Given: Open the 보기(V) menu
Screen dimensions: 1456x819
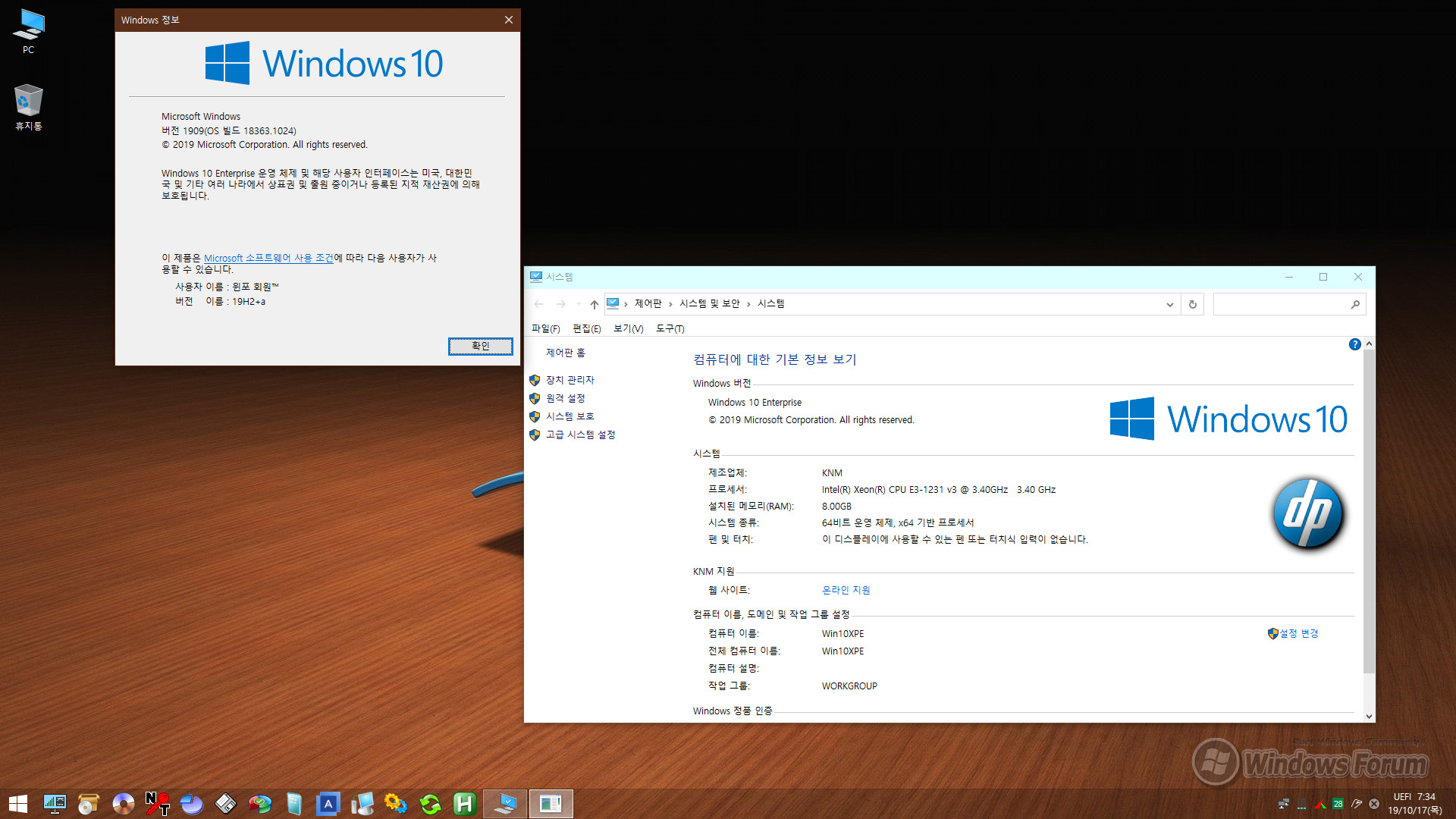Looking at the screenshot, I should point(628,328).
